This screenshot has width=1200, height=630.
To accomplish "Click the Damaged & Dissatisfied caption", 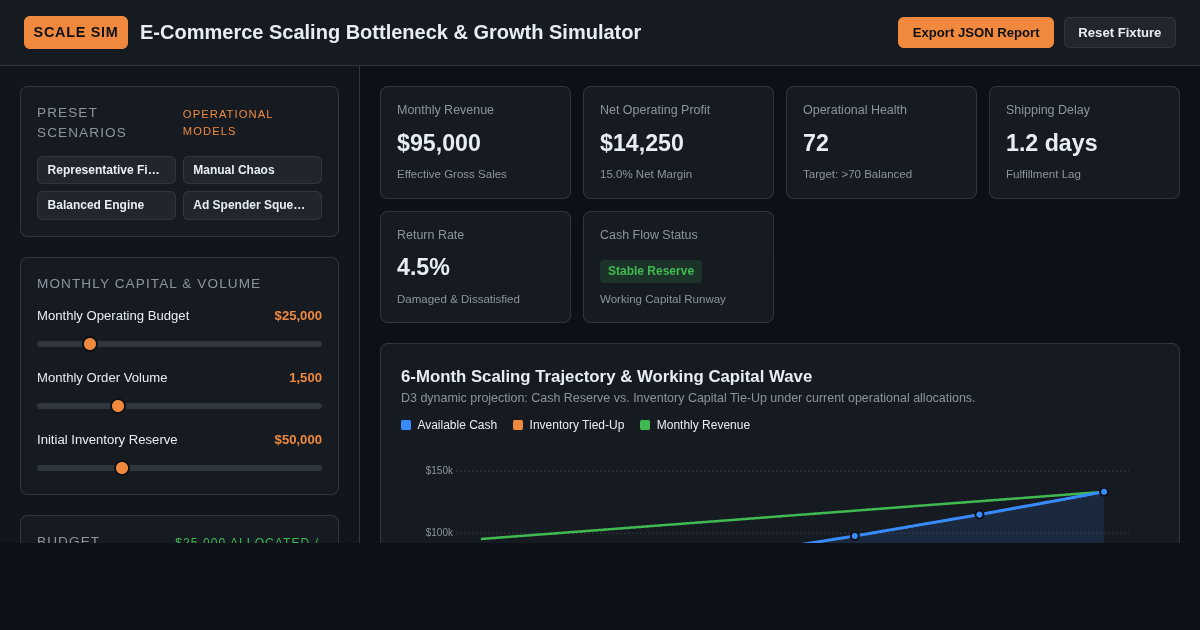I will 458,299.
